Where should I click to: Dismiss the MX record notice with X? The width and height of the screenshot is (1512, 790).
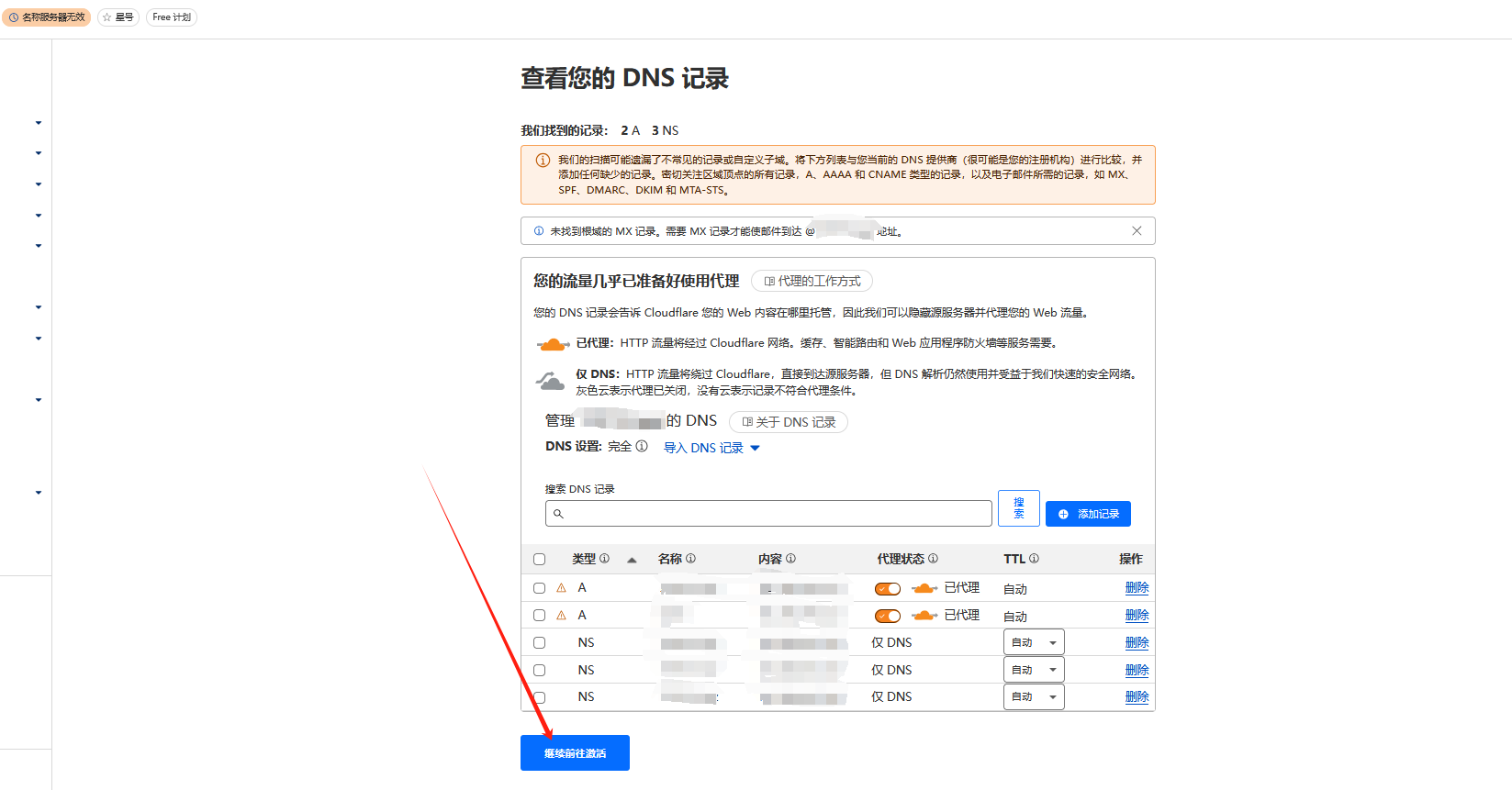[x=1137, y=231]
